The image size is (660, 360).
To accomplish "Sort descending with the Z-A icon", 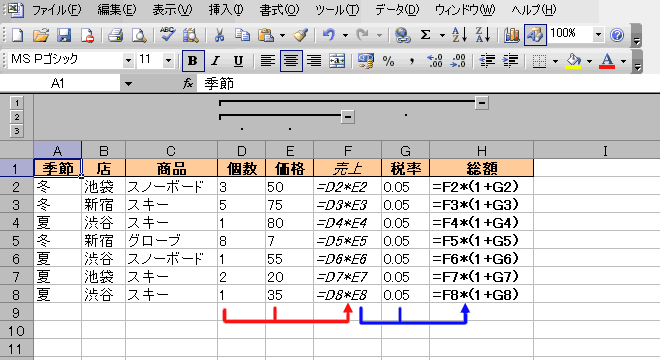I will pos(482,35).
